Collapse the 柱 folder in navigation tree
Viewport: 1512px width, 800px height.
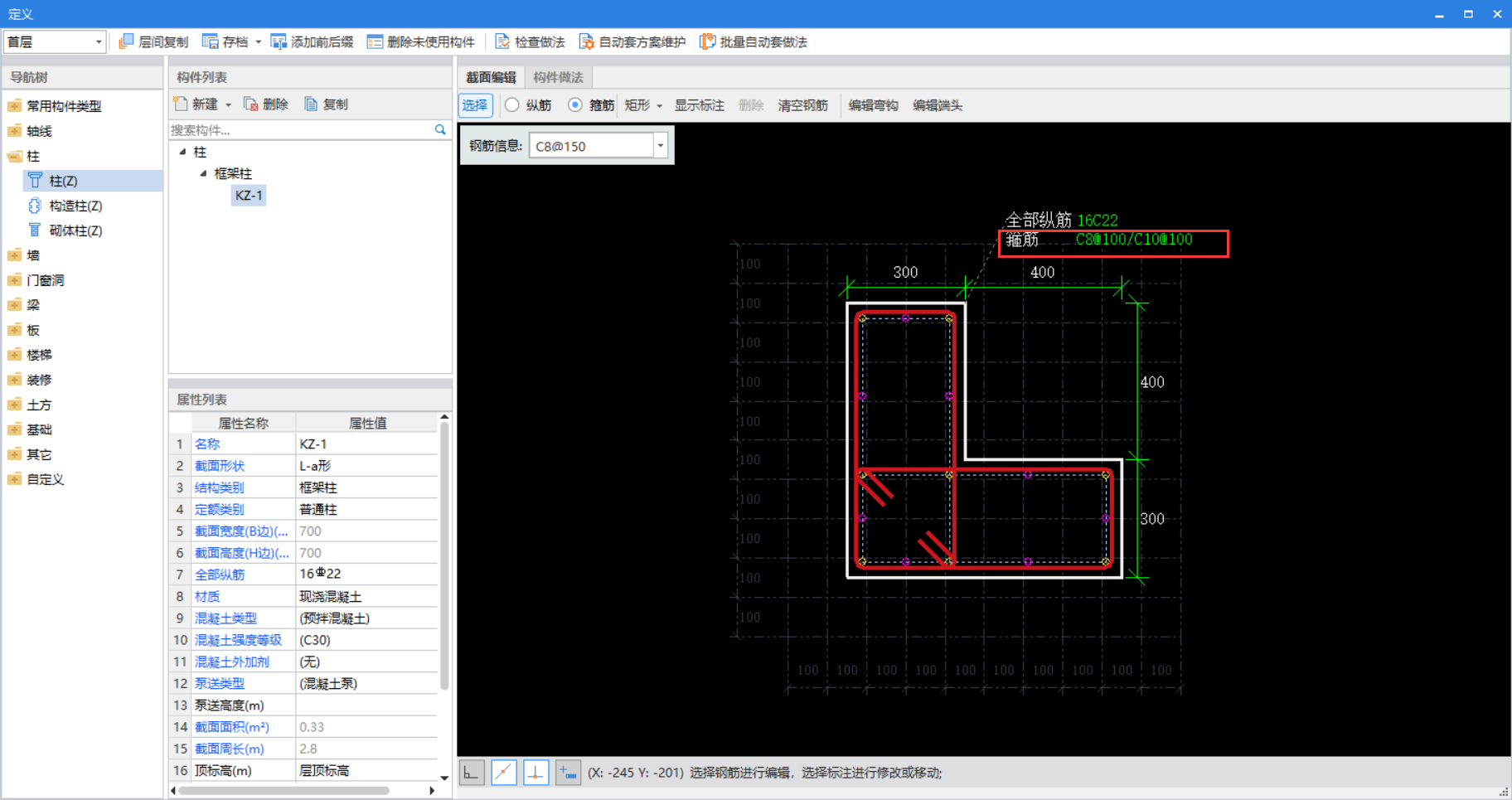[15, 156]
